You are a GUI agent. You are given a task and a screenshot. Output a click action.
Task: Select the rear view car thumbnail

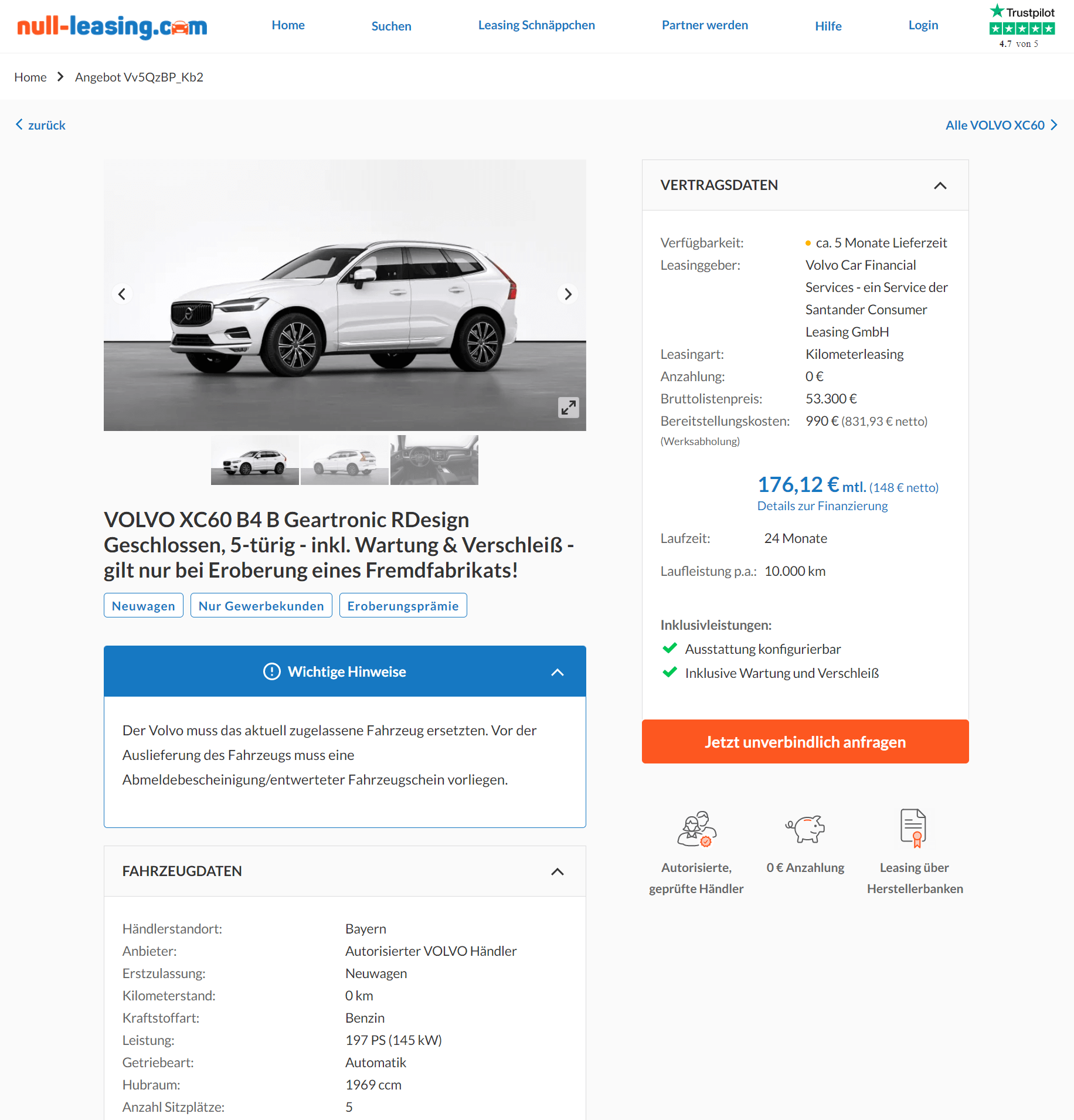[345, 460]
